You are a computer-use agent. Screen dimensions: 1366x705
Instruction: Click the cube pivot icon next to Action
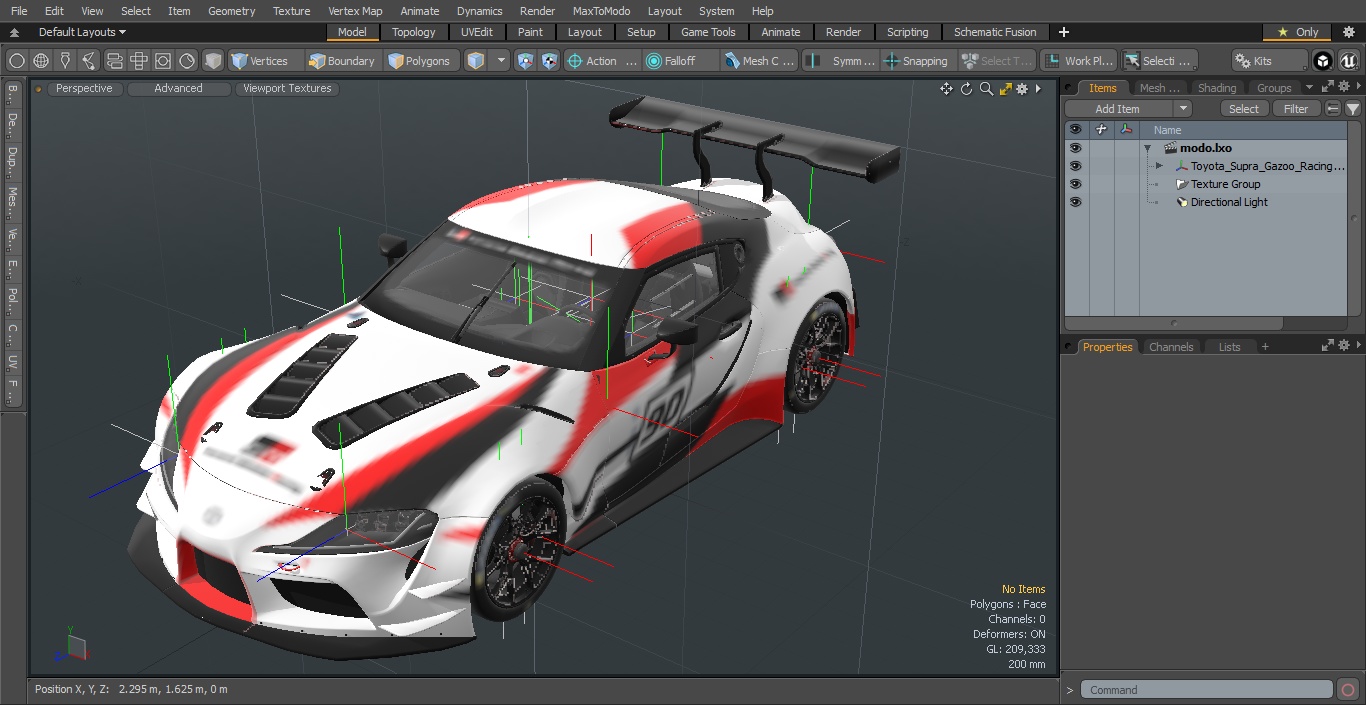[550, 61]
